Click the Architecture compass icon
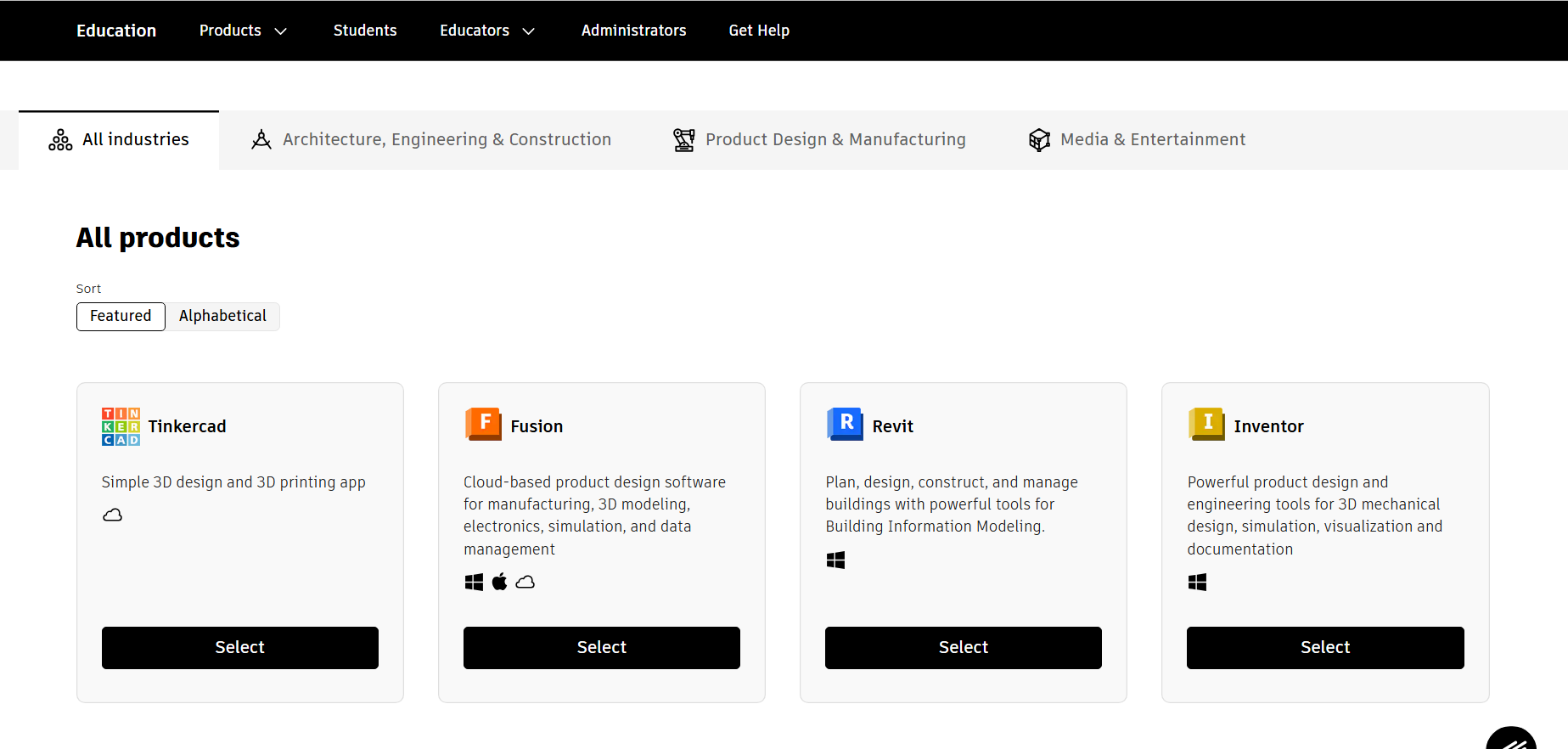This screenshot has height=749, width=1568. (261, 139)
